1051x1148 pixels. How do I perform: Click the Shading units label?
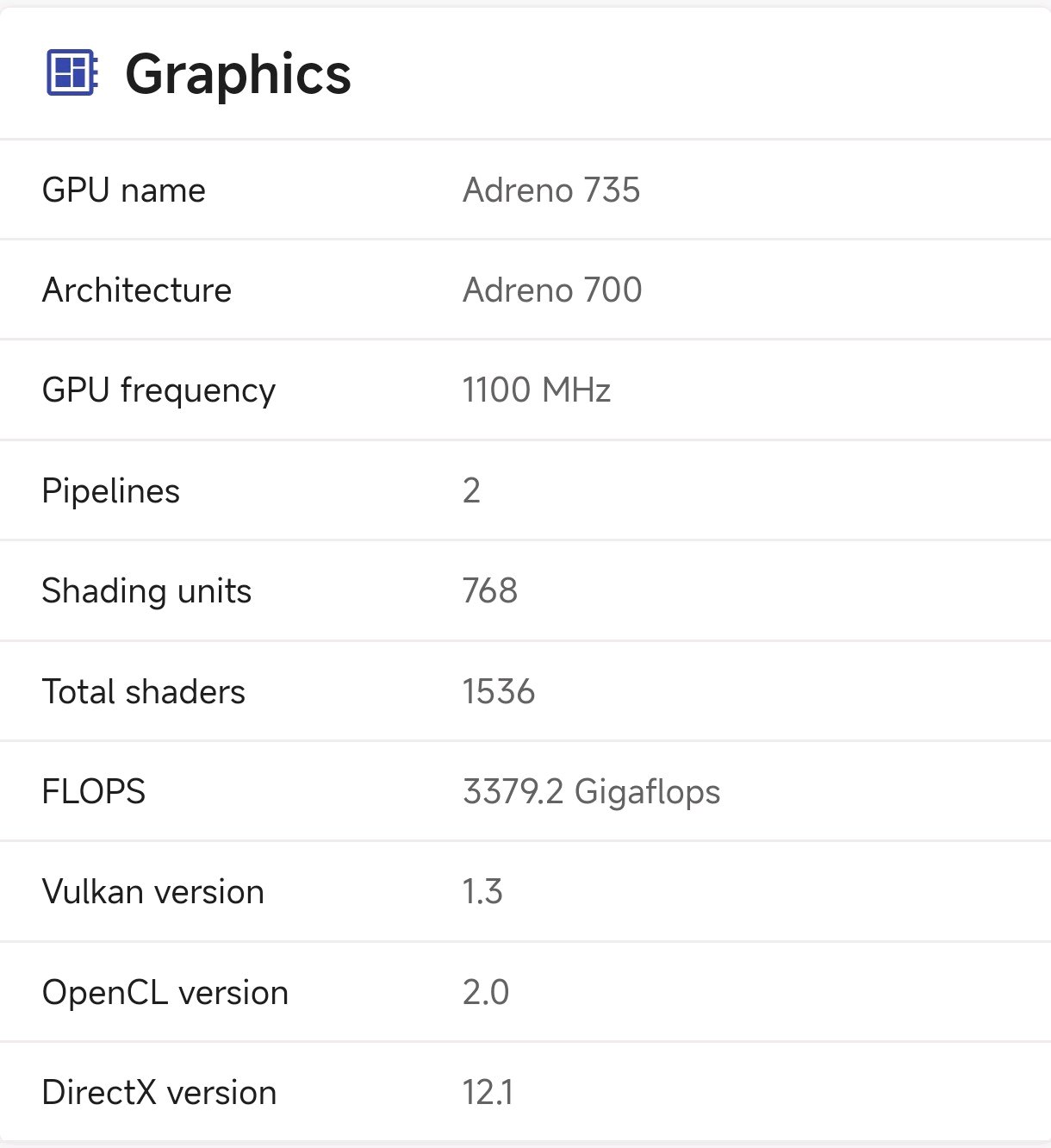[x=146, y=591]
